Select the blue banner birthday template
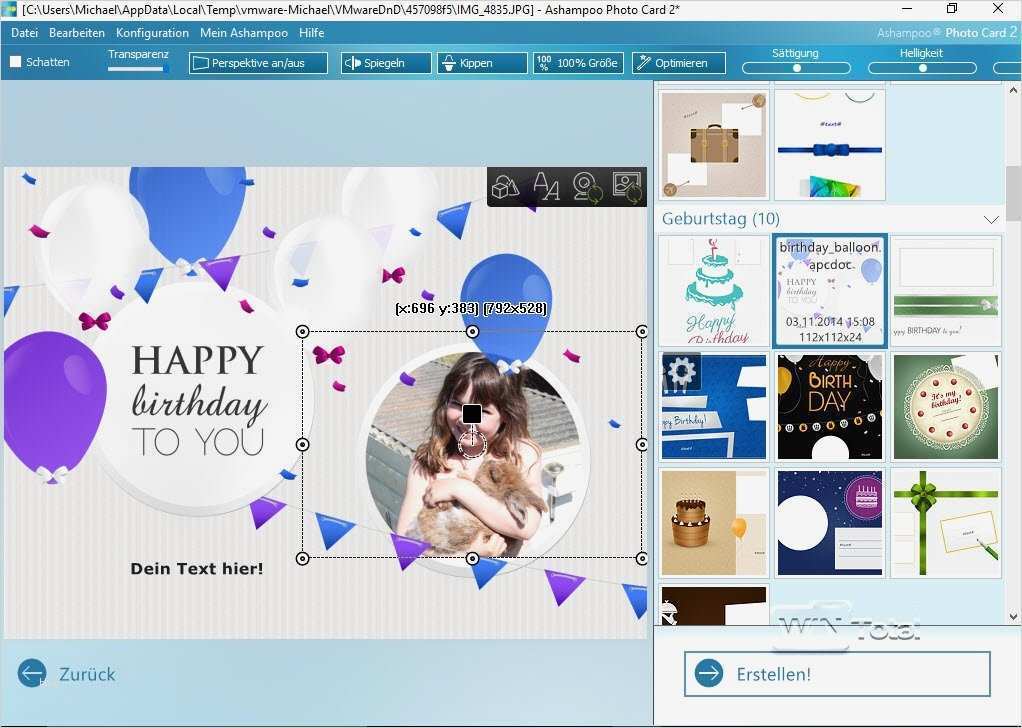 click(x=714, y=406)
